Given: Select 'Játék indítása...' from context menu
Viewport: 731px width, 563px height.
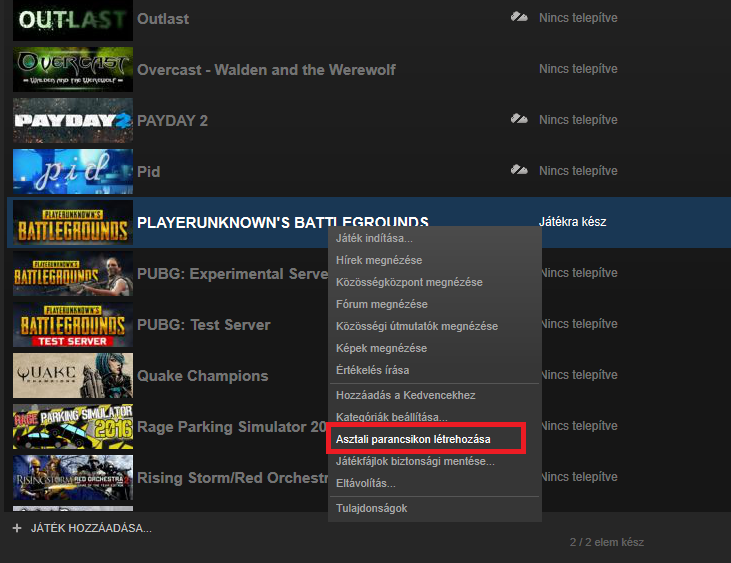Looking at the screenshot, I should 374,238.
